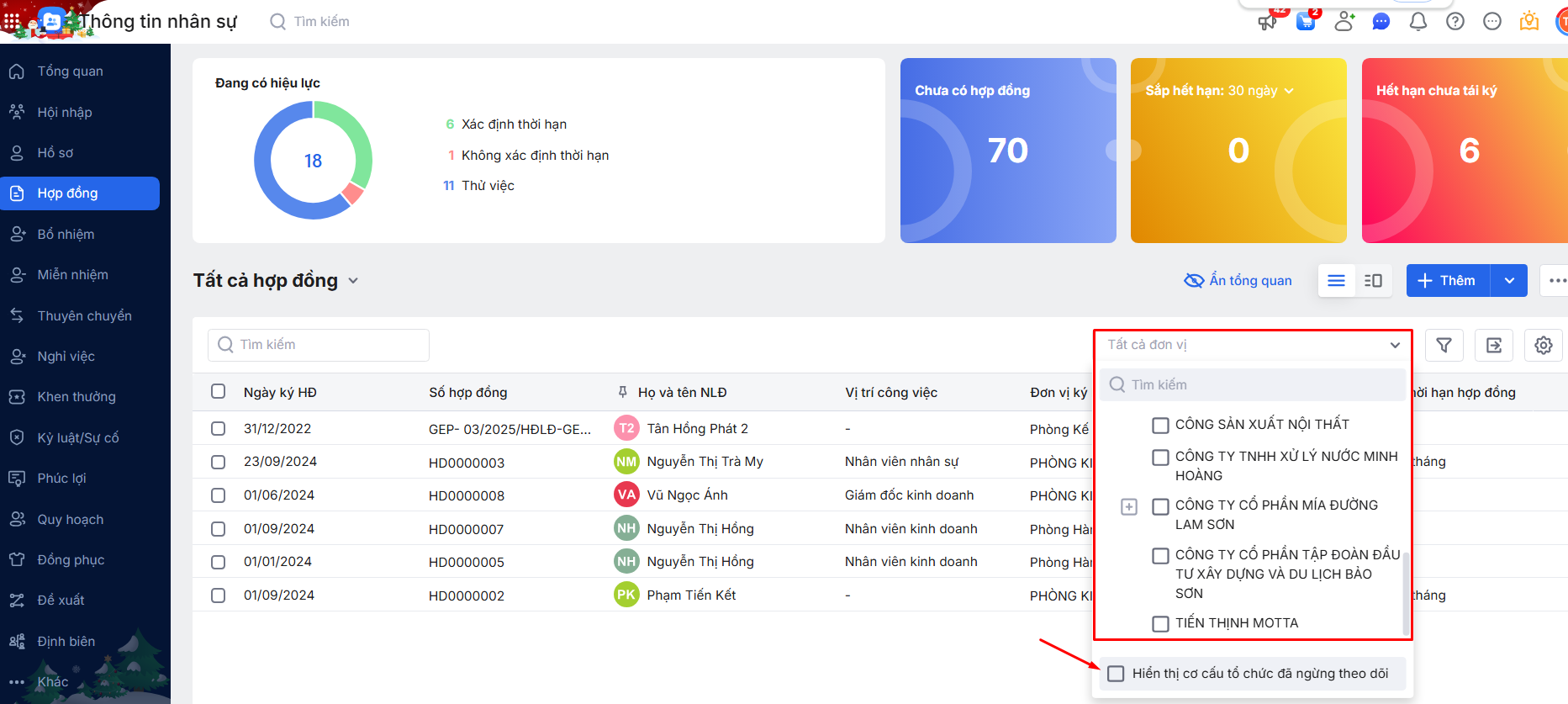Click the help question mark icon
1568x704 pixels.
tap(1455, 21)
